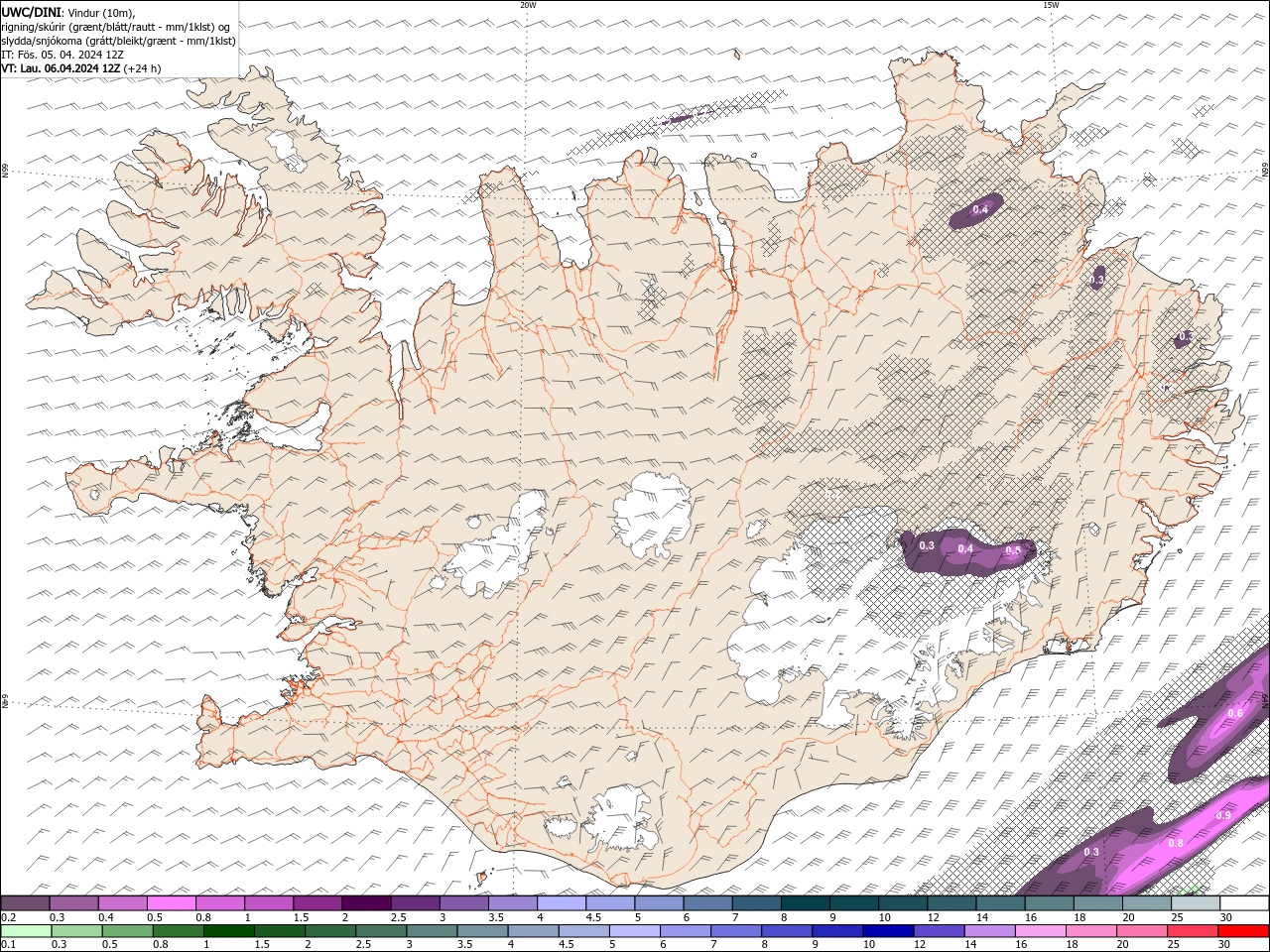Click the IT: Fös. 05. 04. 2024 12Z line
Screen dimensions: 1270x952
pyautogui.click(x=63, y=55)
